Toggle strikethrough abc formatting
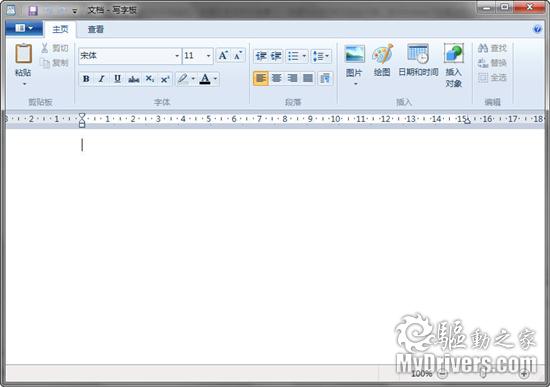 (134, 79)
